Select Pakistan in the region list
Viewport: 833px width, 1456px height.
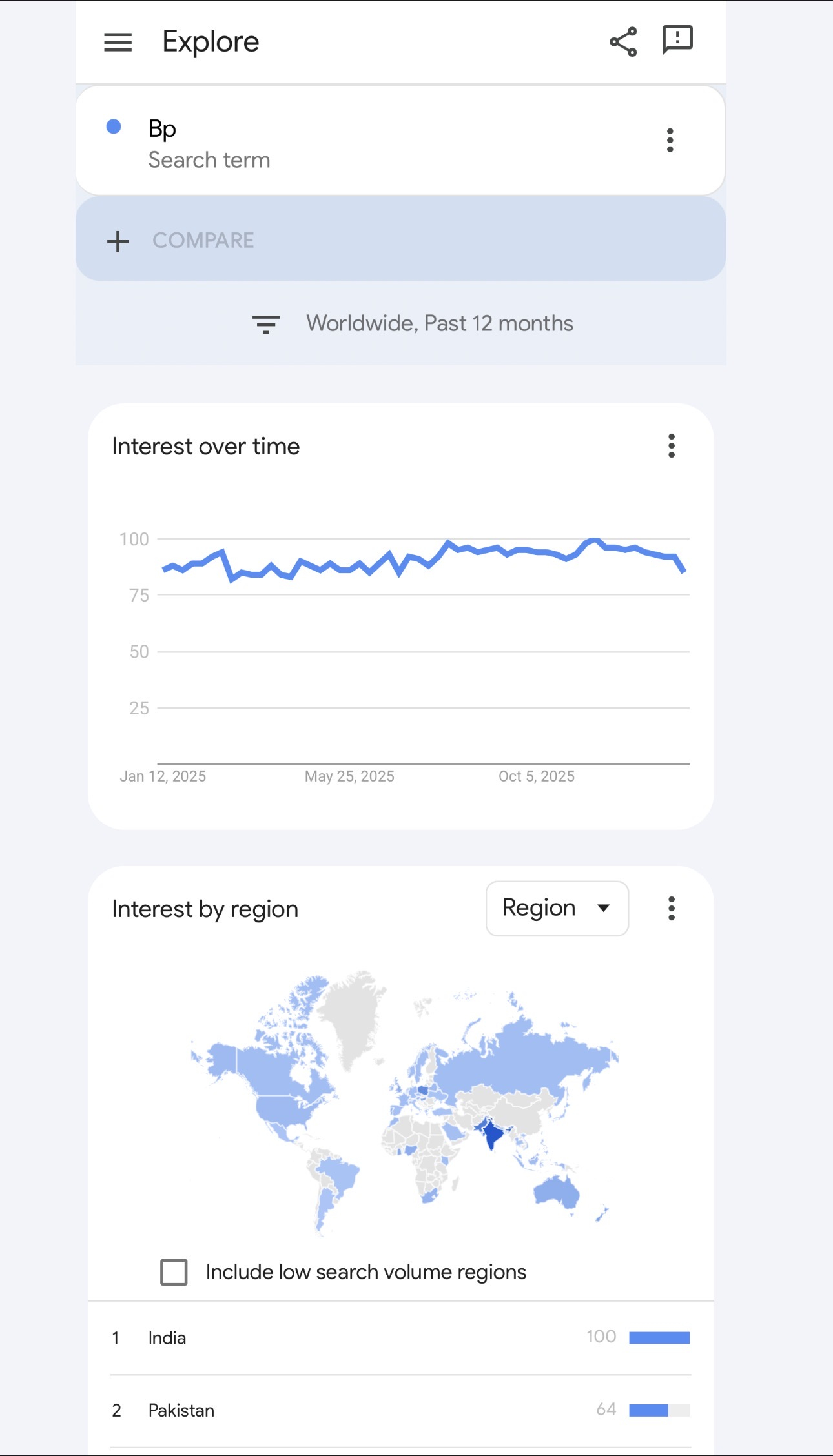[x=181, y=1410]
